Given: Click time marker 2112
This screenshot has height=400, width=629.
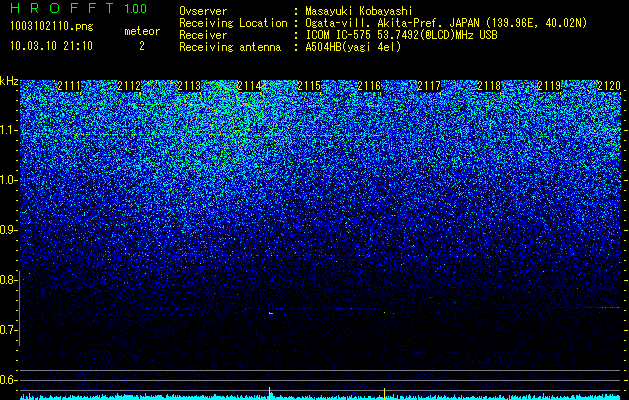Looking at the screenshot, I should [129, 86].
